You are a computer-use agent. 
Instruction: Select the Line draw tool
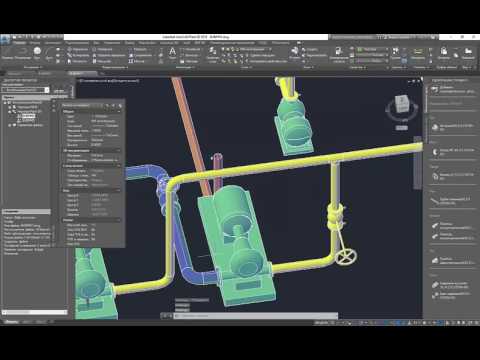(x=7, y=53)
